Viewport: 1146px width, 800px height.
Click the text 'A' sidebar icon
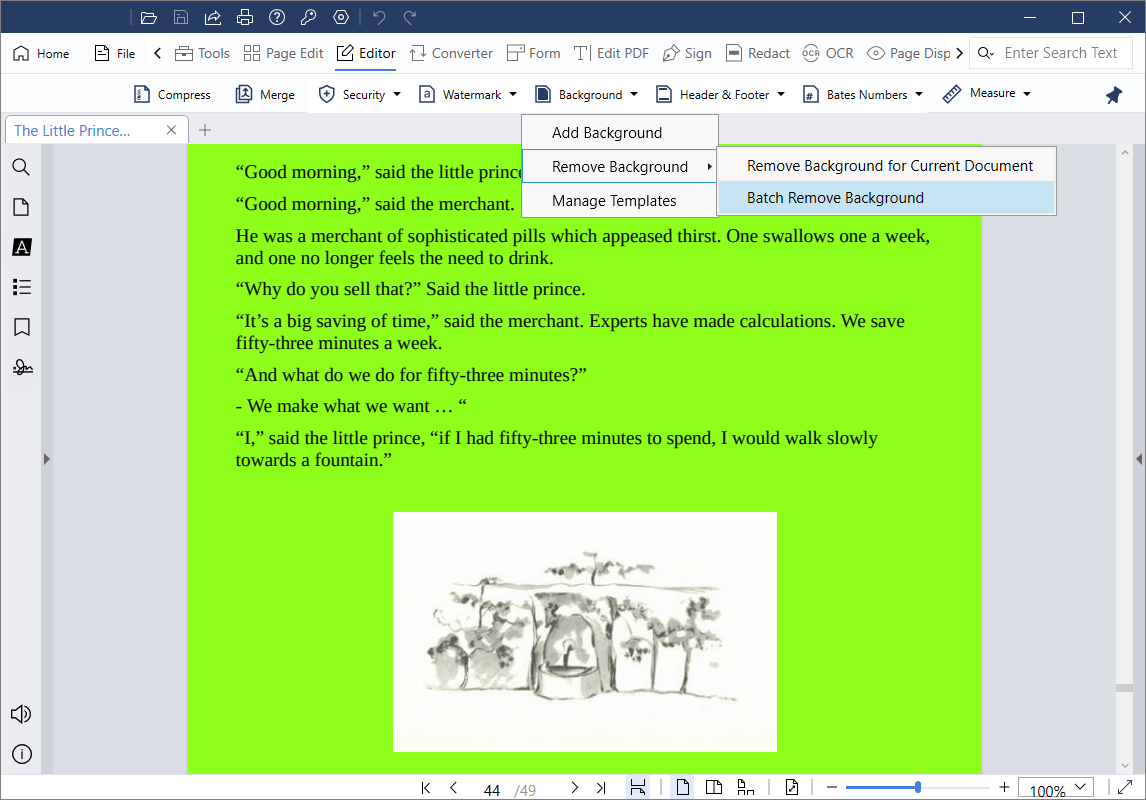(22, 247)
